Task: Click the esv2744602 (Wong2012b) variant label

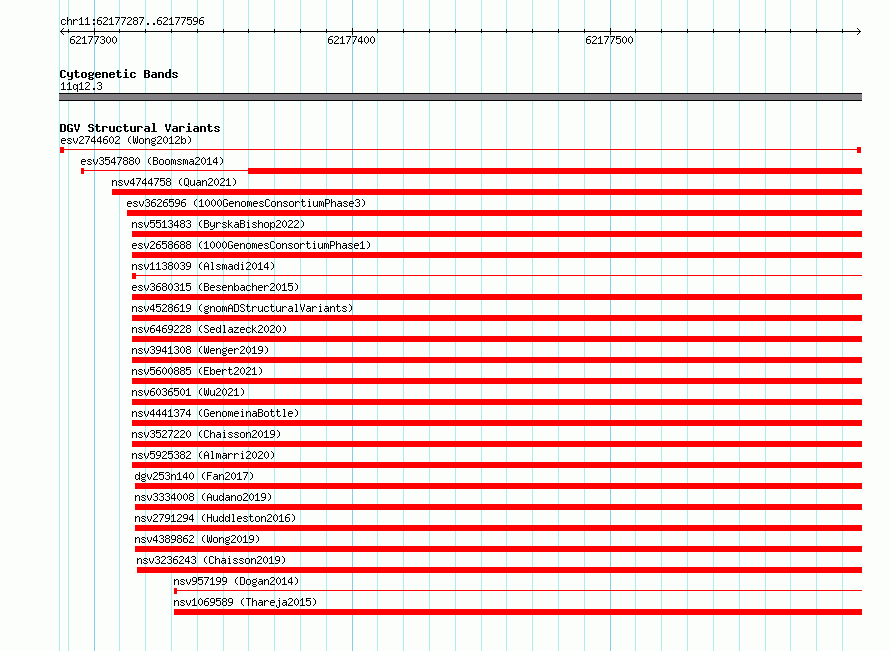Action: tap(126, 140)
